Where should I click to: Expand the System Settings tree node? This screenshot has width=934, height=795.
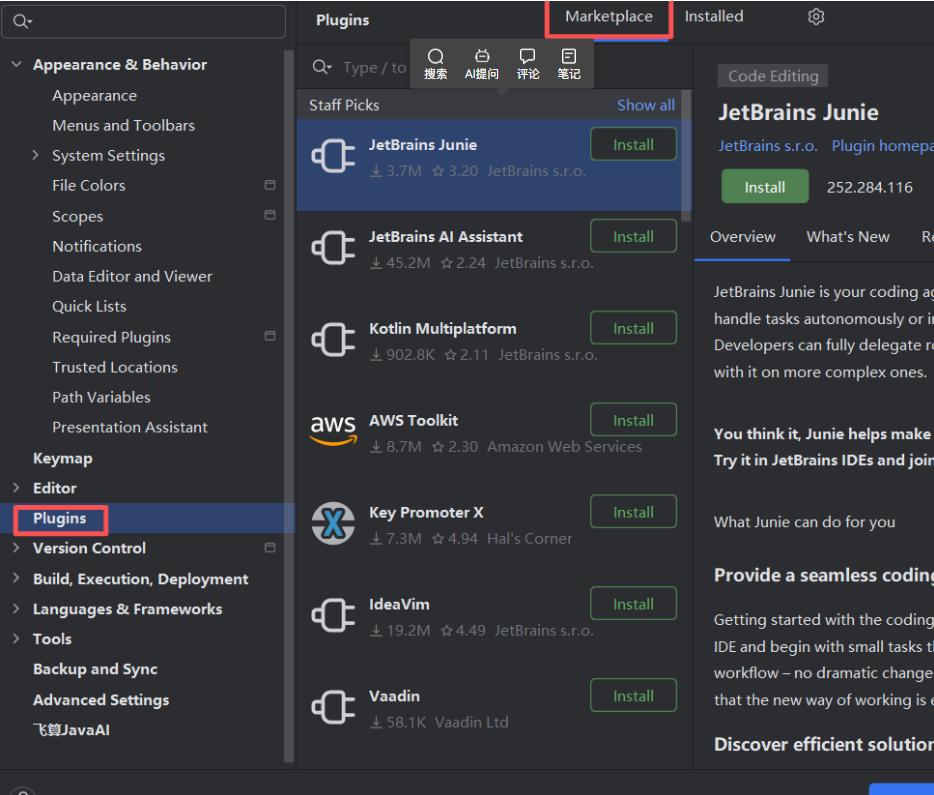click(35, 155)
